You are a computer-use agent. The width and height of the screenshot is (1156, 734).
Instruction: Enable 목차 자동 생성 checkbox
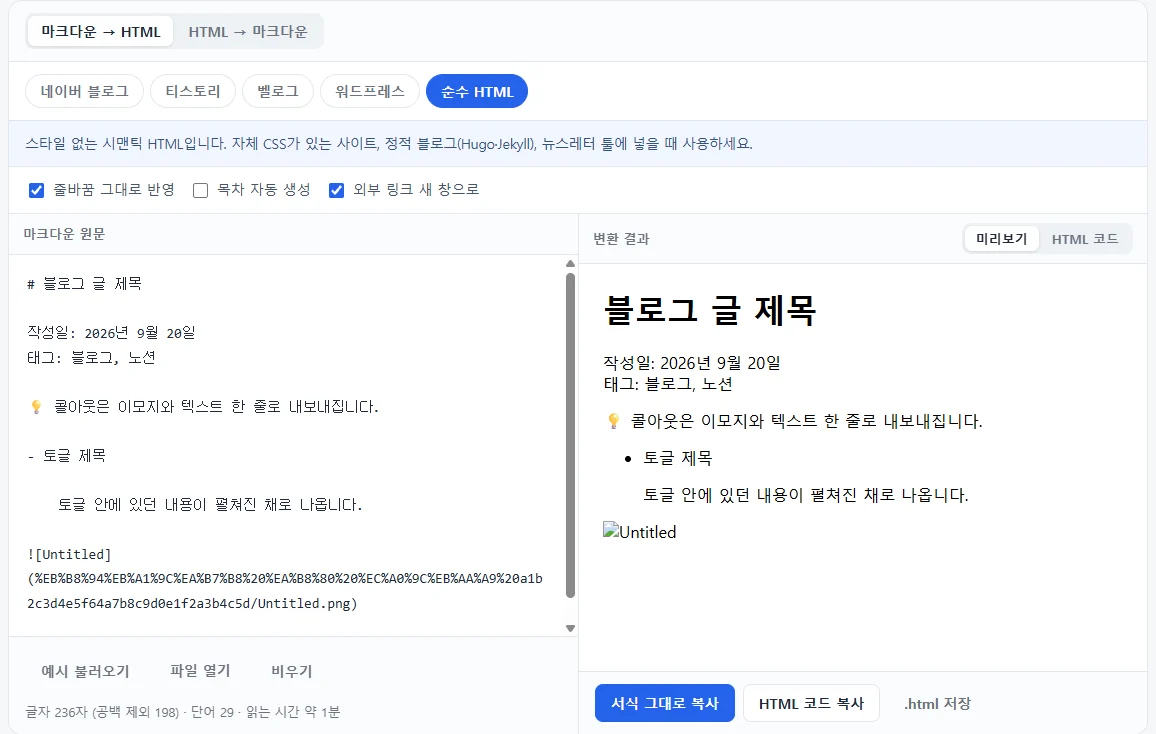[201, 190]
